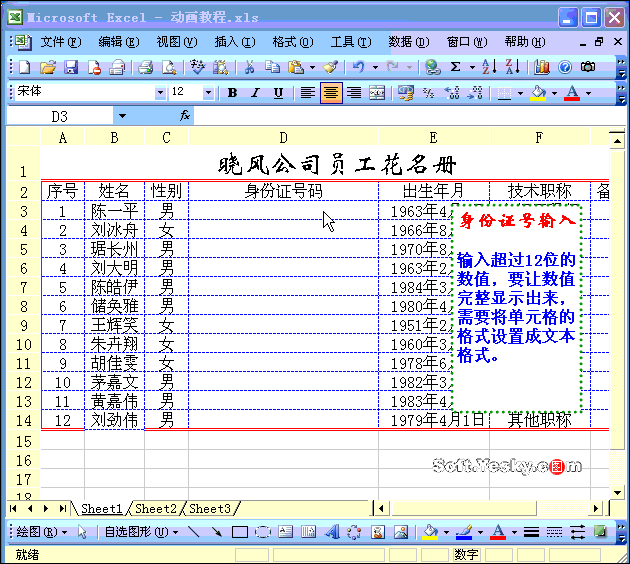Paste with the clipboard icon
Screen dimensions: 630x564
(296, 67)
